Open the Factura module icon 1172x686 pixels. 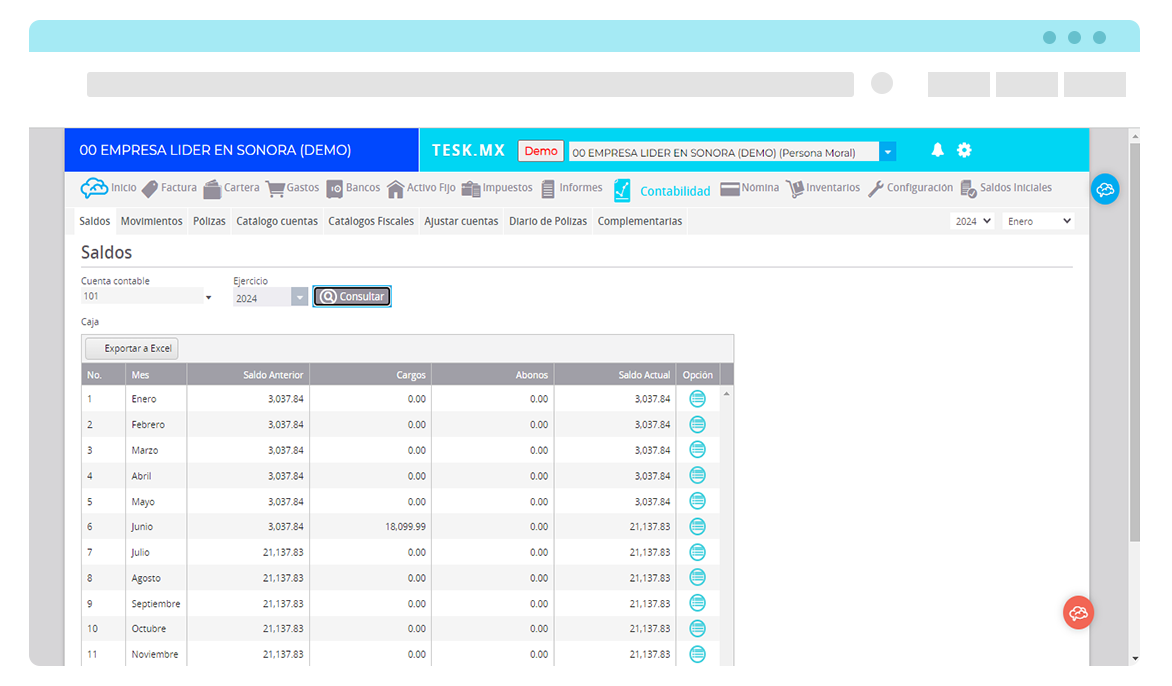[x=150, y=189]
